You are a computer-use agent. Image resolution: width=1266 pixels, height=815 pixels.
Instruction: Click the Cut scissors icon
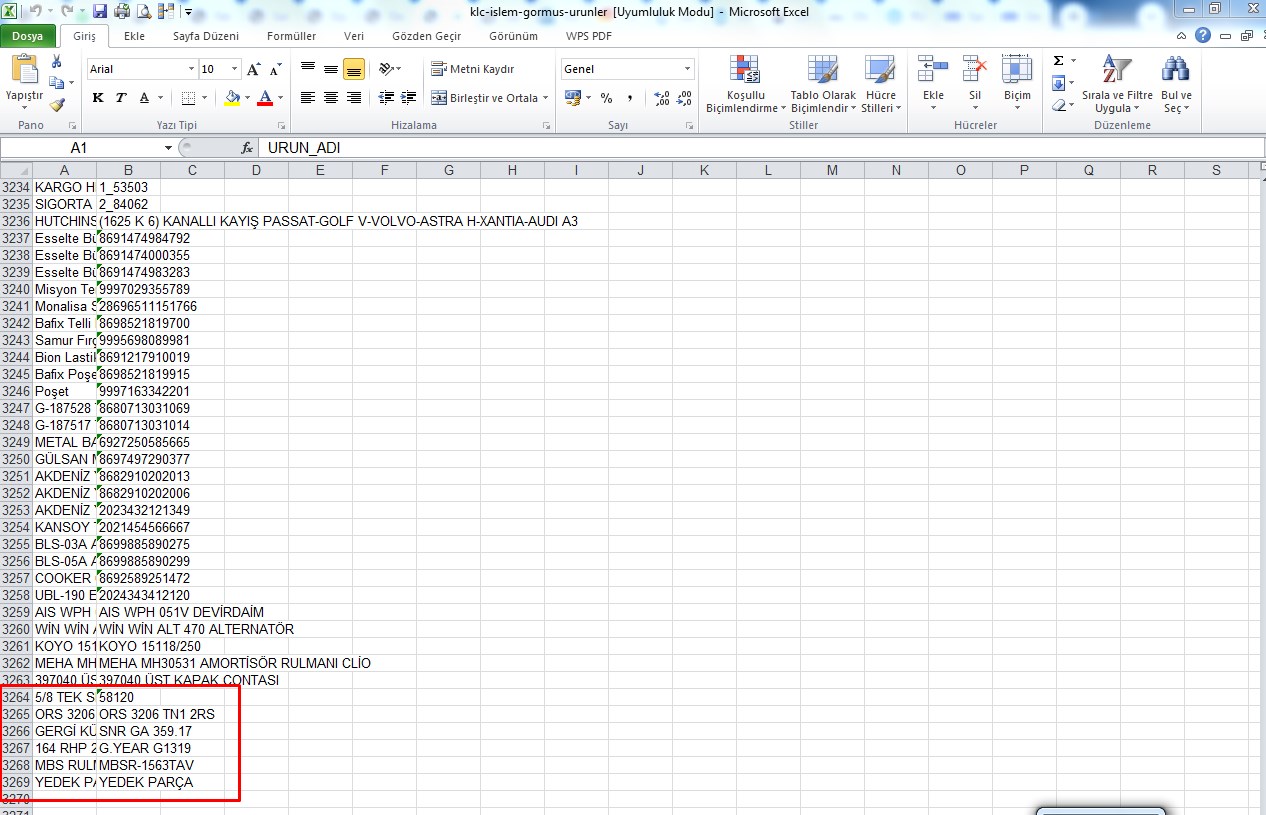(57, 62)
